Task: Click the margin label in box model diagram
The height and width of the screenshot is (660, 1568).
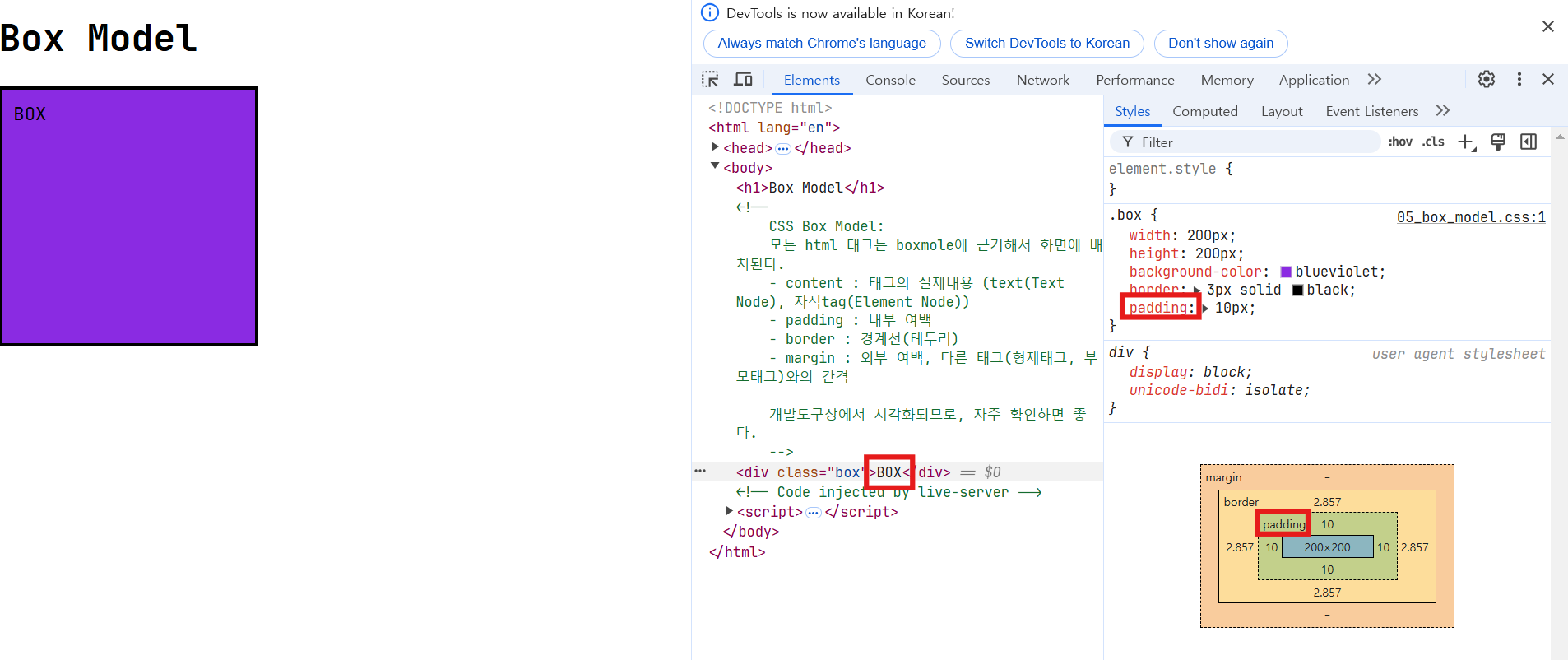Action: tap(1223, 477)
